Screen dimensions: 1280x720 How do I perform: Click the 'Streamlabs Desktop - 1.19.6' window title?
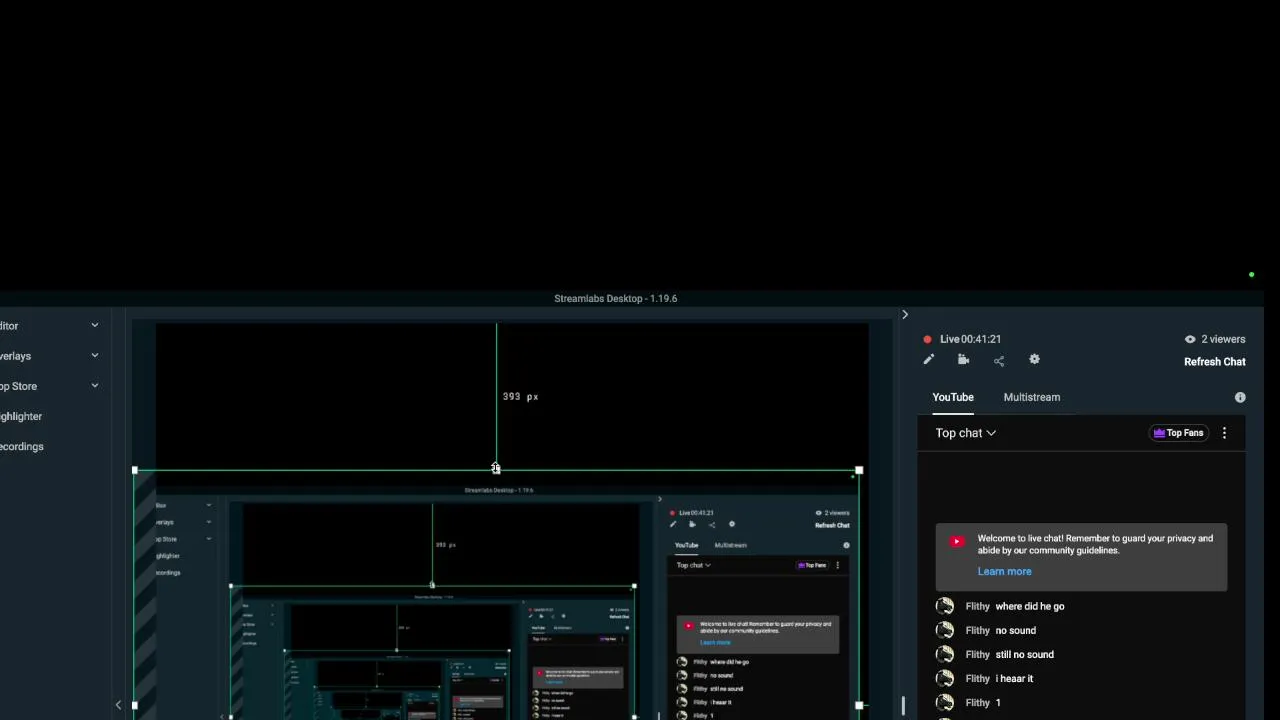tap(616, 298)
